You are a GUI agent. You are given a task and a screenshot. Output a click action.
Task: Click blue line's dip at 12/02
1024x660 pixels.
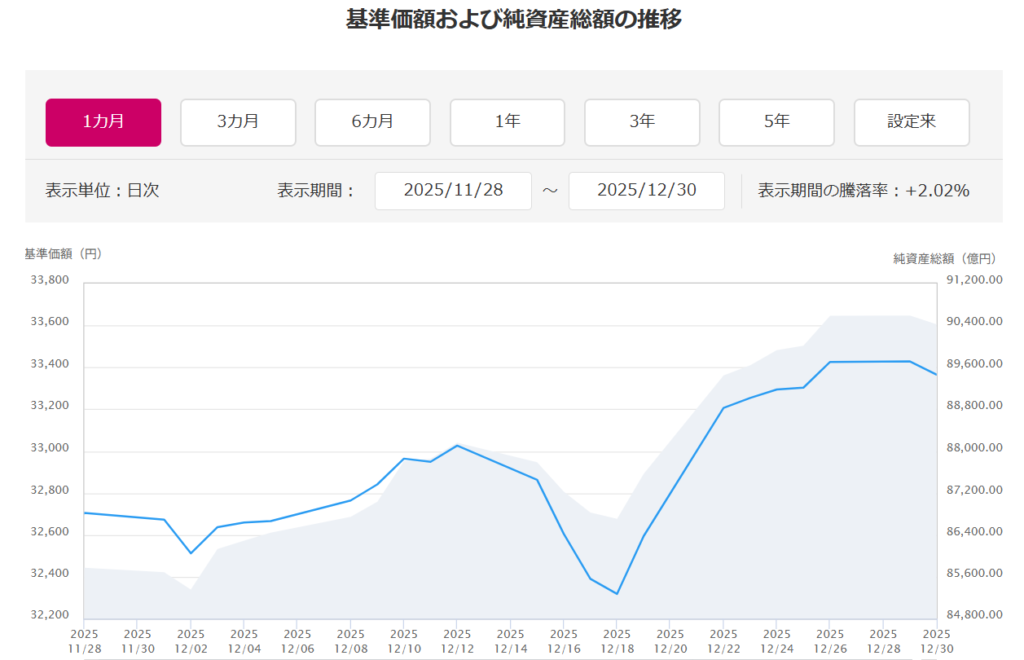191,553
